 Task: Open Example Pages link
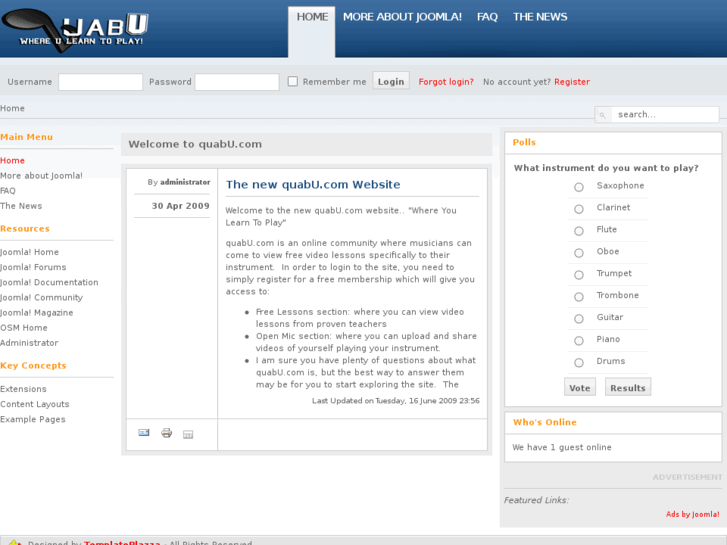[x=32, y=419]
